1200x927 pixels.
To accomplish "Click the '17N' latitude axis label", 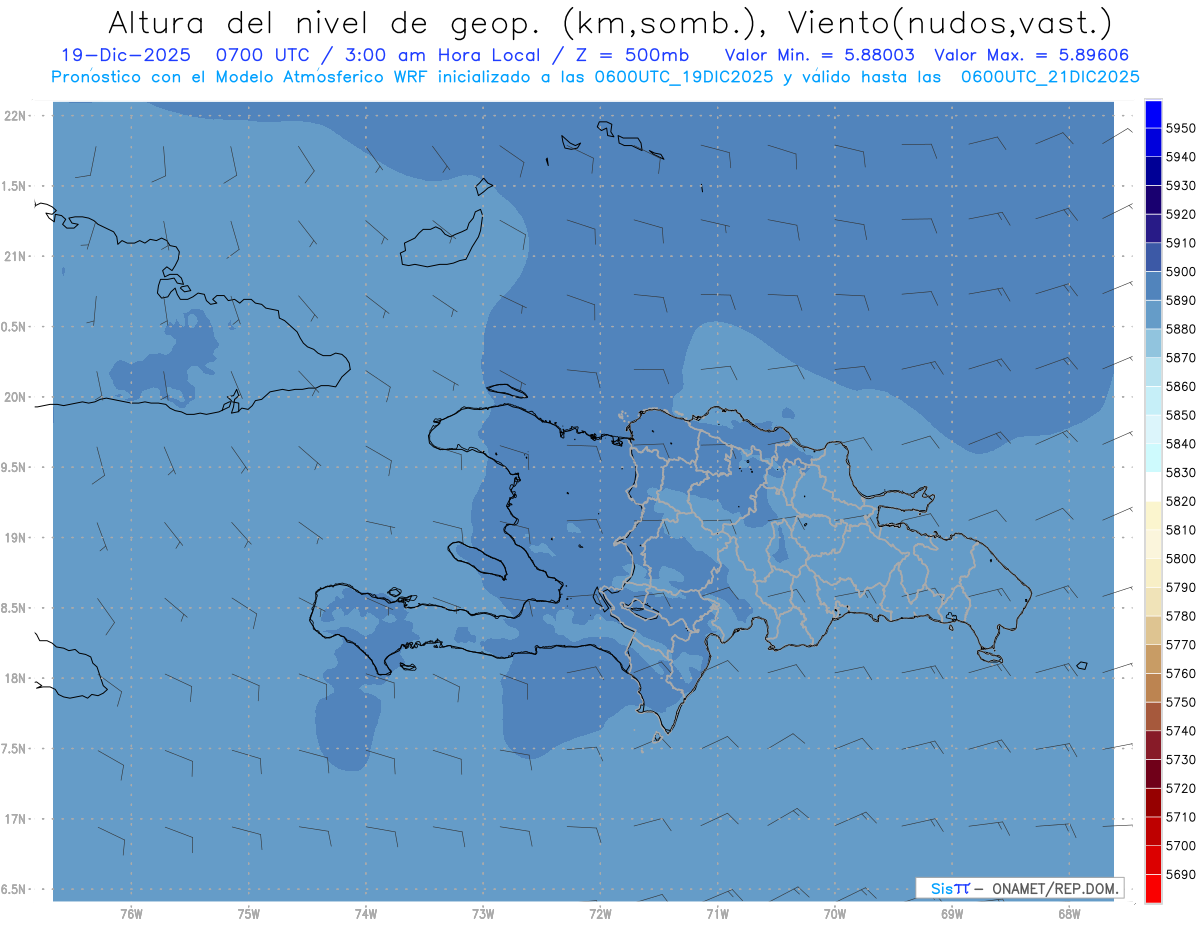I will point(16,819).
